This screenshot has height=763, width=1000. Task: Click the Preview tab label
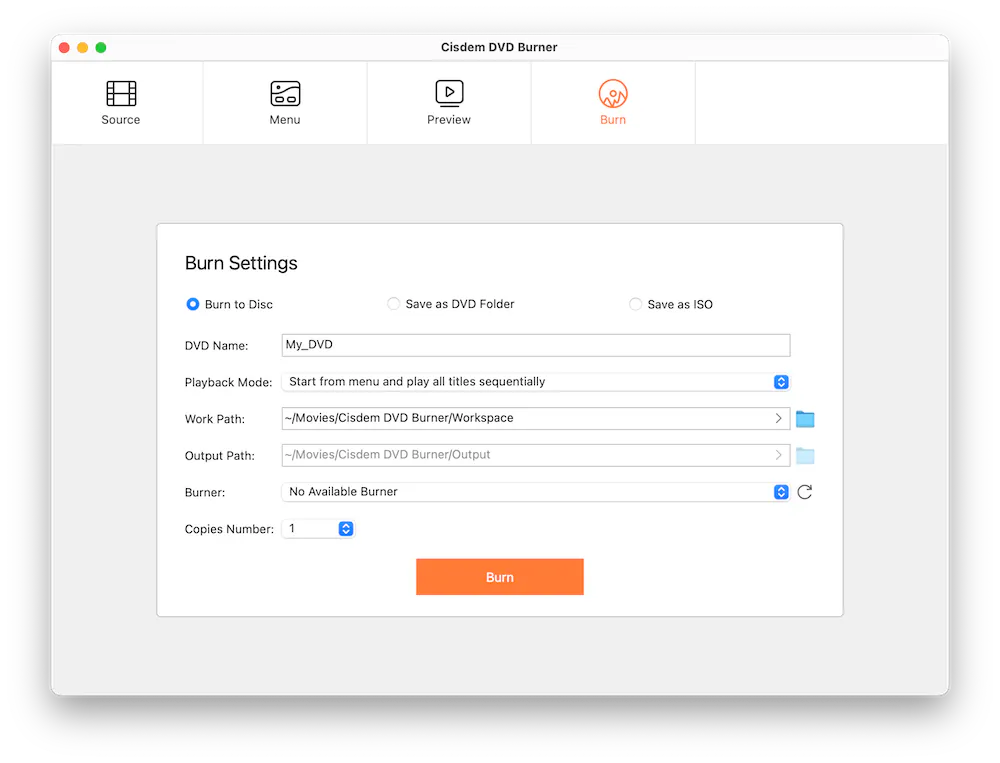pyautogui.click(x=449, y=120)
